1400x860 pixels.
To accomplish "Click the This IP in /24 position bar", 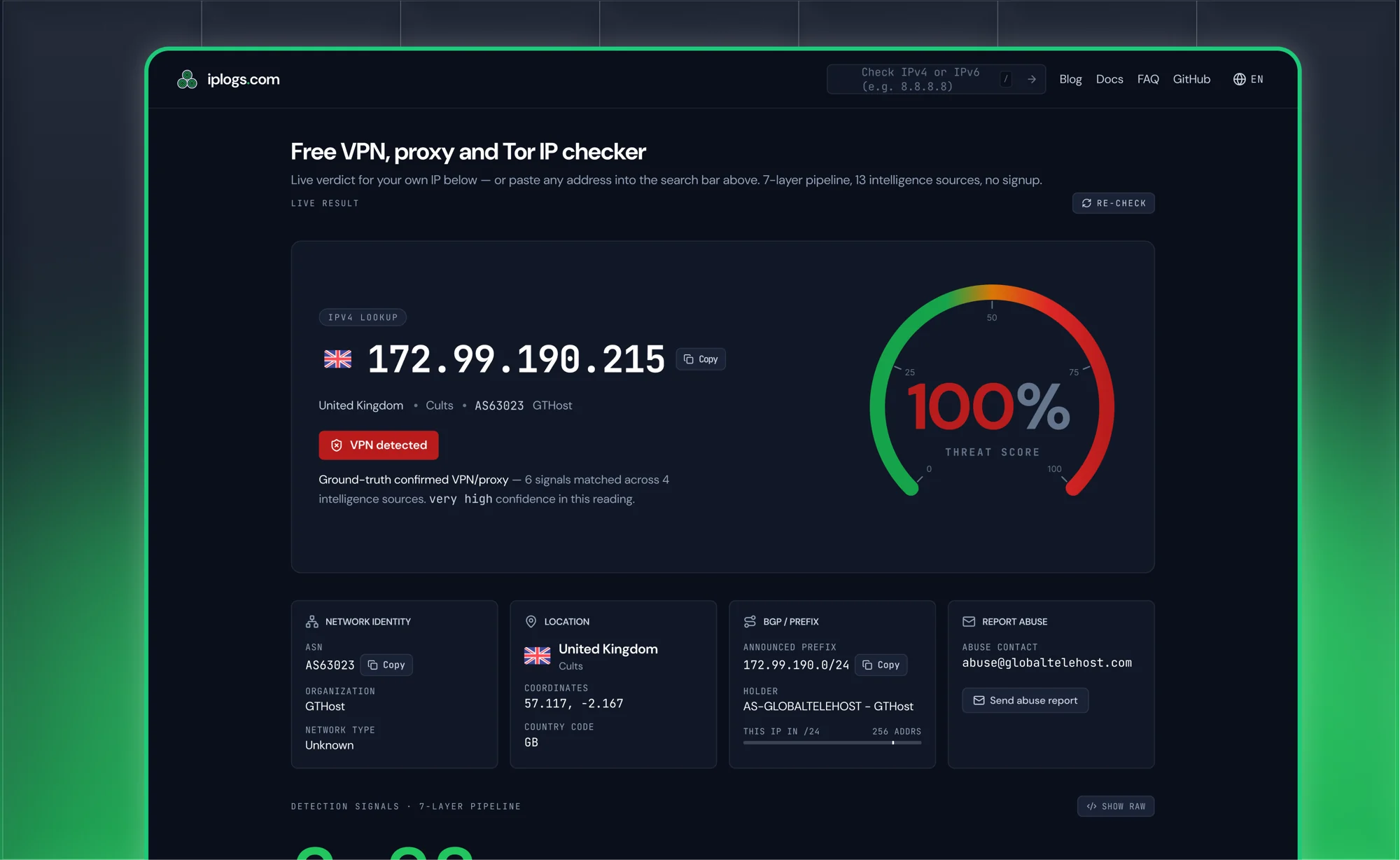I will point(832,742).
